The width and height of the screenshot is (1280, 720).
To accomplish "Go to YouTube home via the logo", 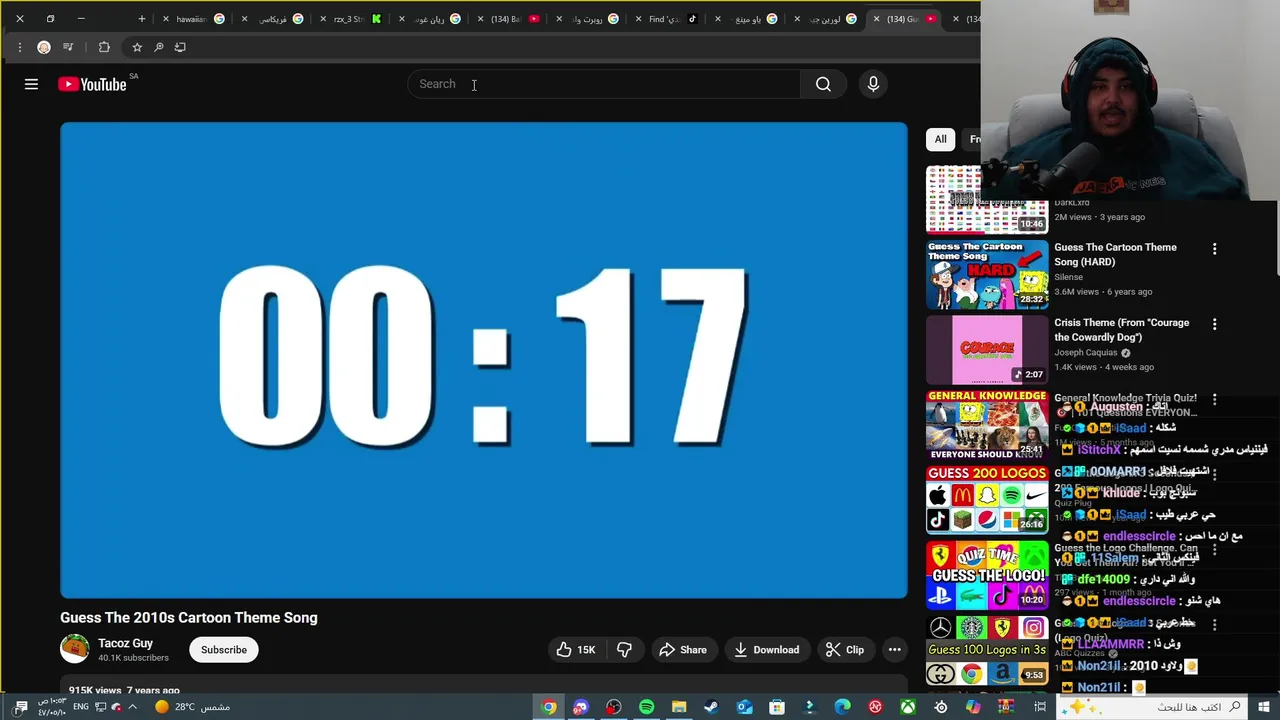I will [x=92, y=85].
